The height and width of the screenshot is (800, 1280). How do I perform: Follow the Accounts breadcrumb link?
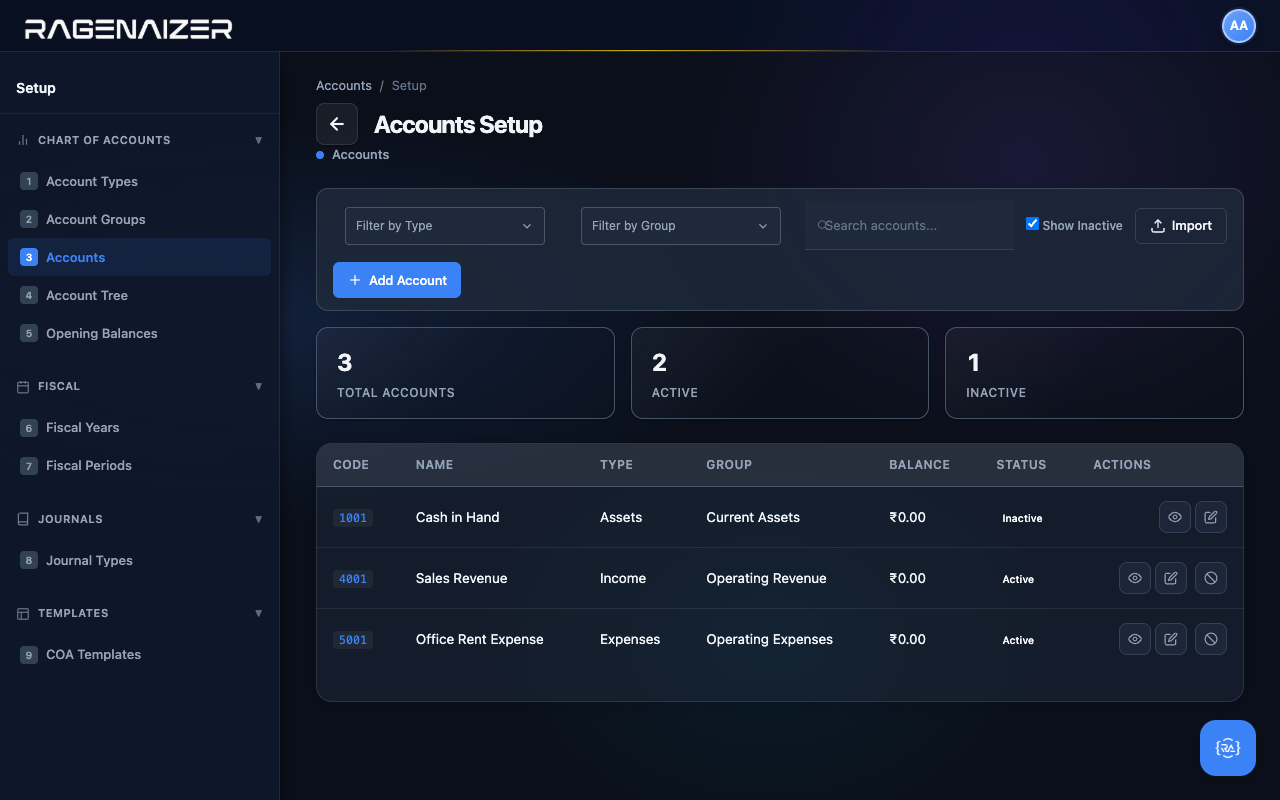click(x=344, y=86)
